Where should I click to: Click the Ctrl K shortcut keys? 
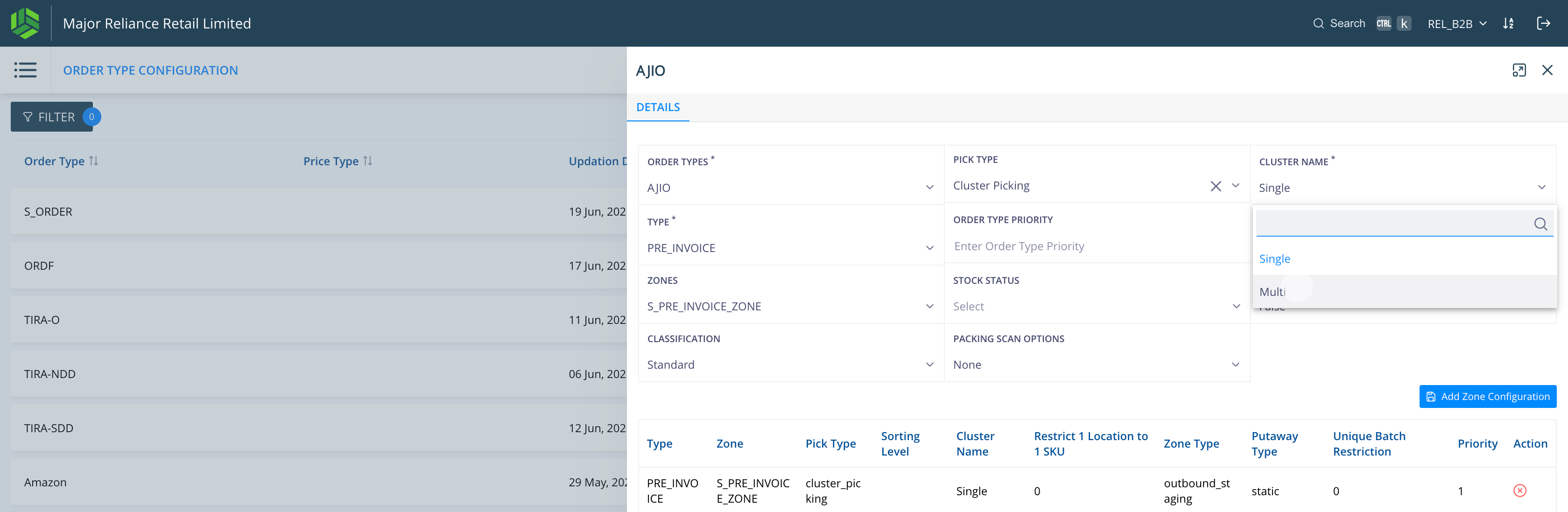pyautogui.click(x=1393, y=24)
